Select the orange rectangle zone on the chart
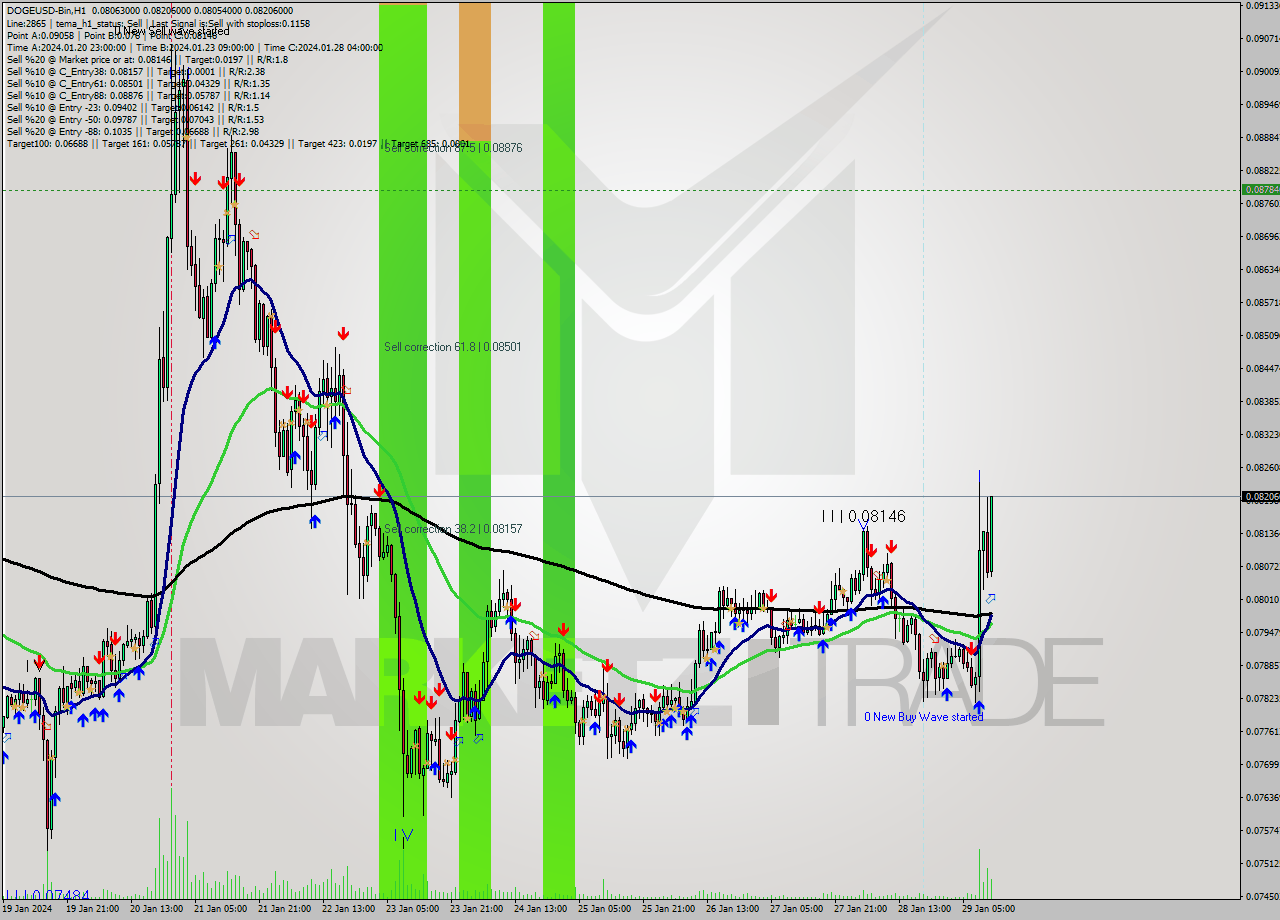This screenshot has height=920, width=1280. pyautogui.click(x=475, y=72)
